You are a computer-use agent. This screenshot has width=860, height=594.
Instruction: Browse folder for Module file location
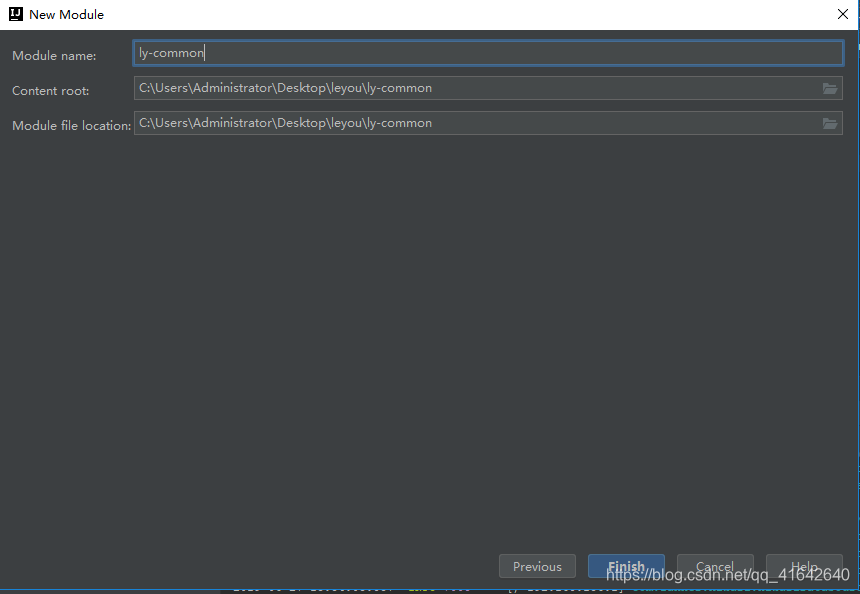[830, 123]
